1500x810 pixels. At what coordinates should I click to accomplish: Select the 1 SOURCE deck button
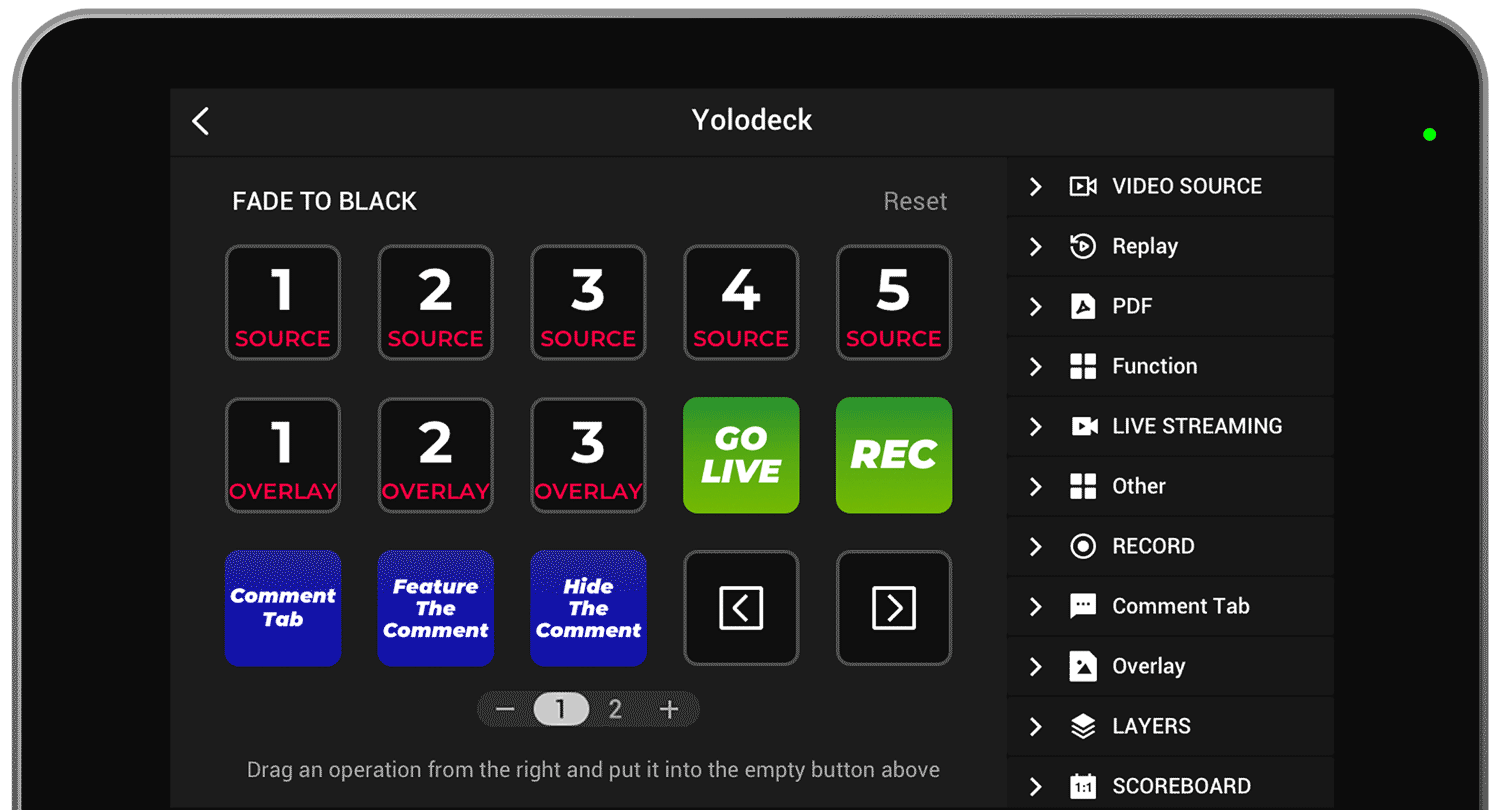[283, 303]
